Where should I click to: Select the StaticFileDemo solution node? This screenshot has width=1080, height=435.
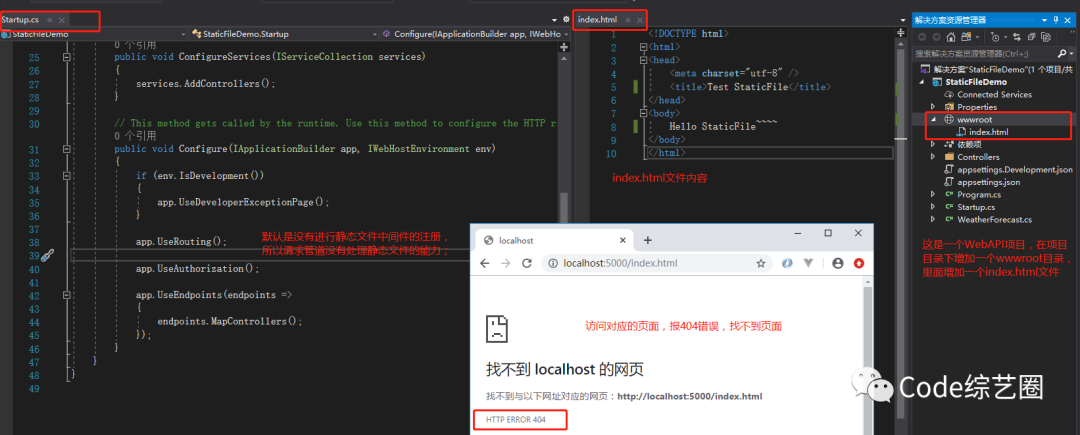[995, 70]
